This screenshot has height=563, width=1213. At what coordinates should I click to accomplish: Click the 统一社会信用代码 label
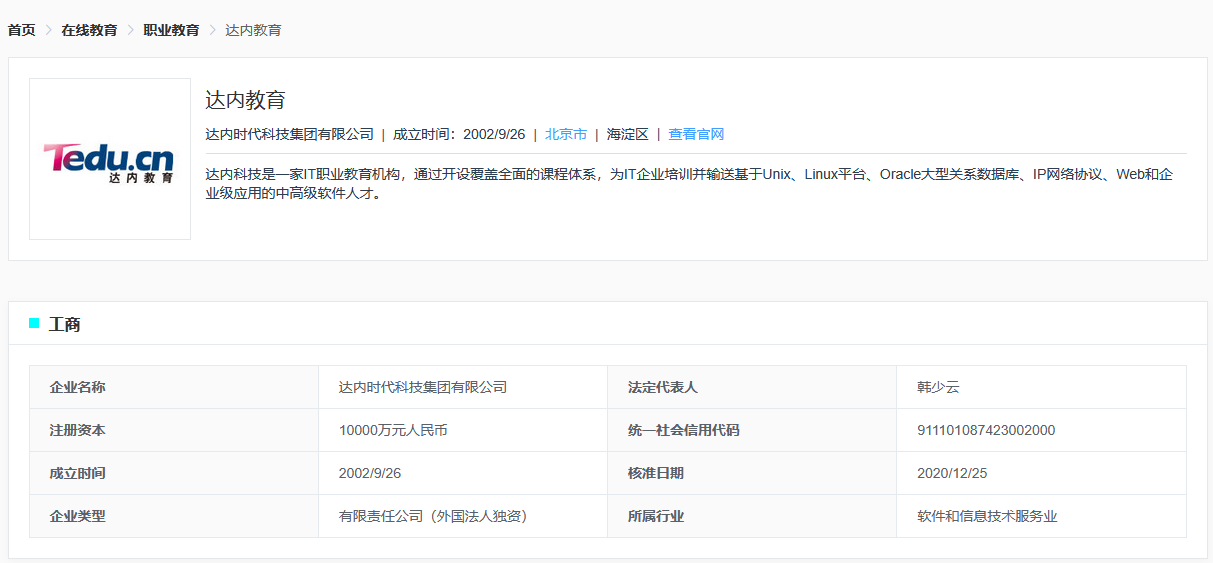[684, 430]
